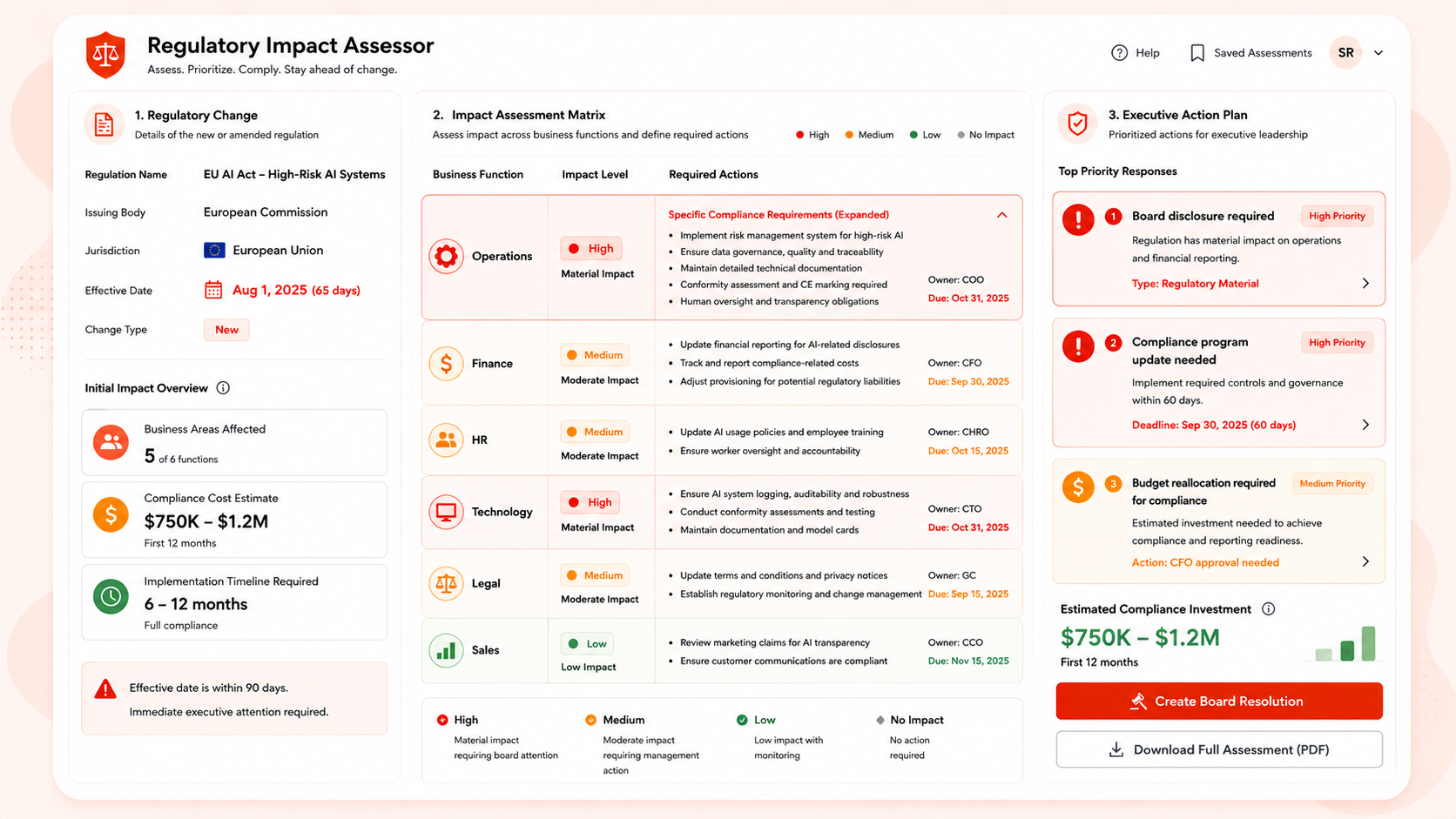Click the High impact badge for Operations

pyautogui.click(x=591, y=249)
